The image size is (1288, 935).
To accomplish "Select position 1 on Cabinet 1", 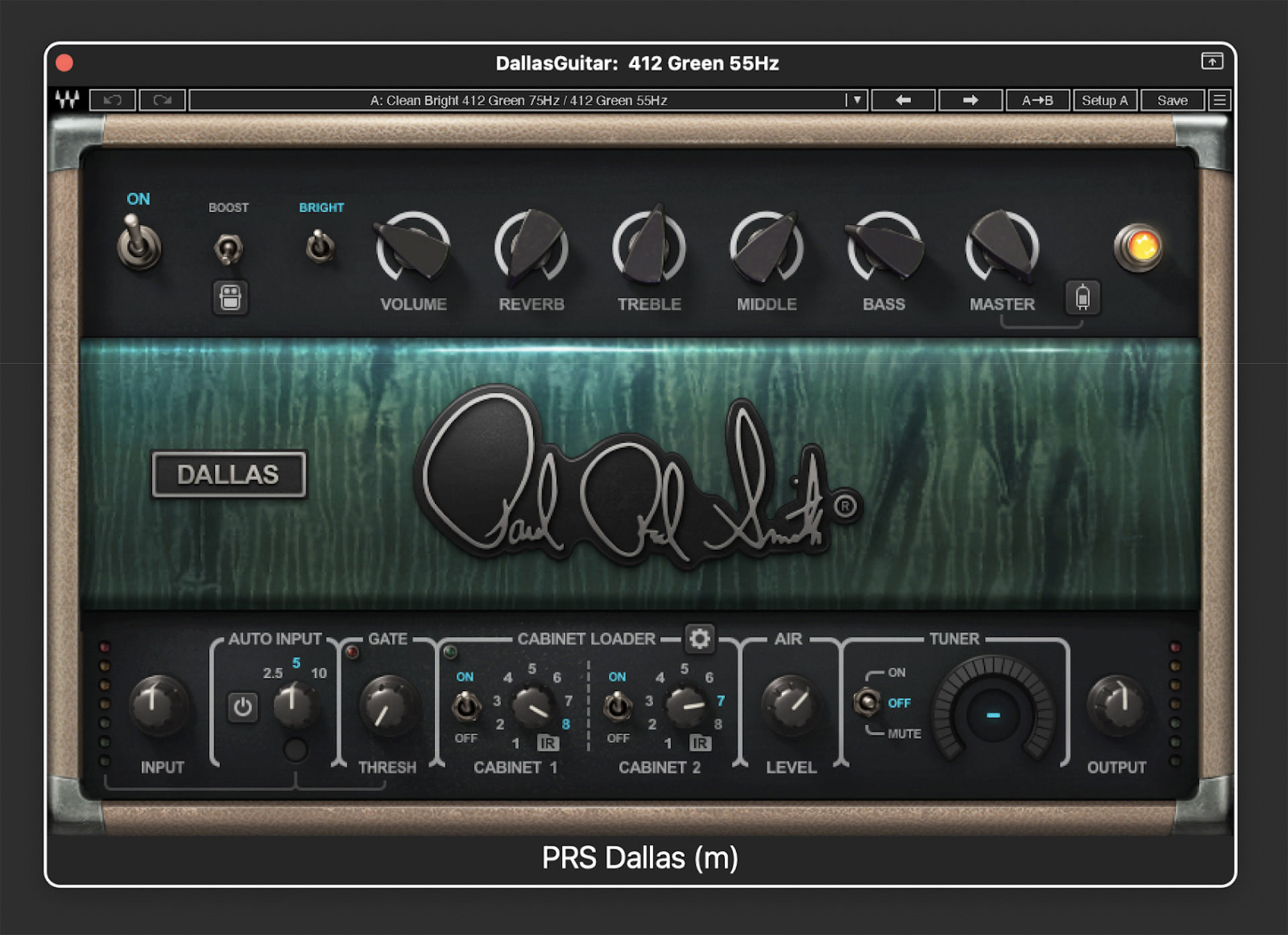I will pyautogui.click(x=516, y=743).
